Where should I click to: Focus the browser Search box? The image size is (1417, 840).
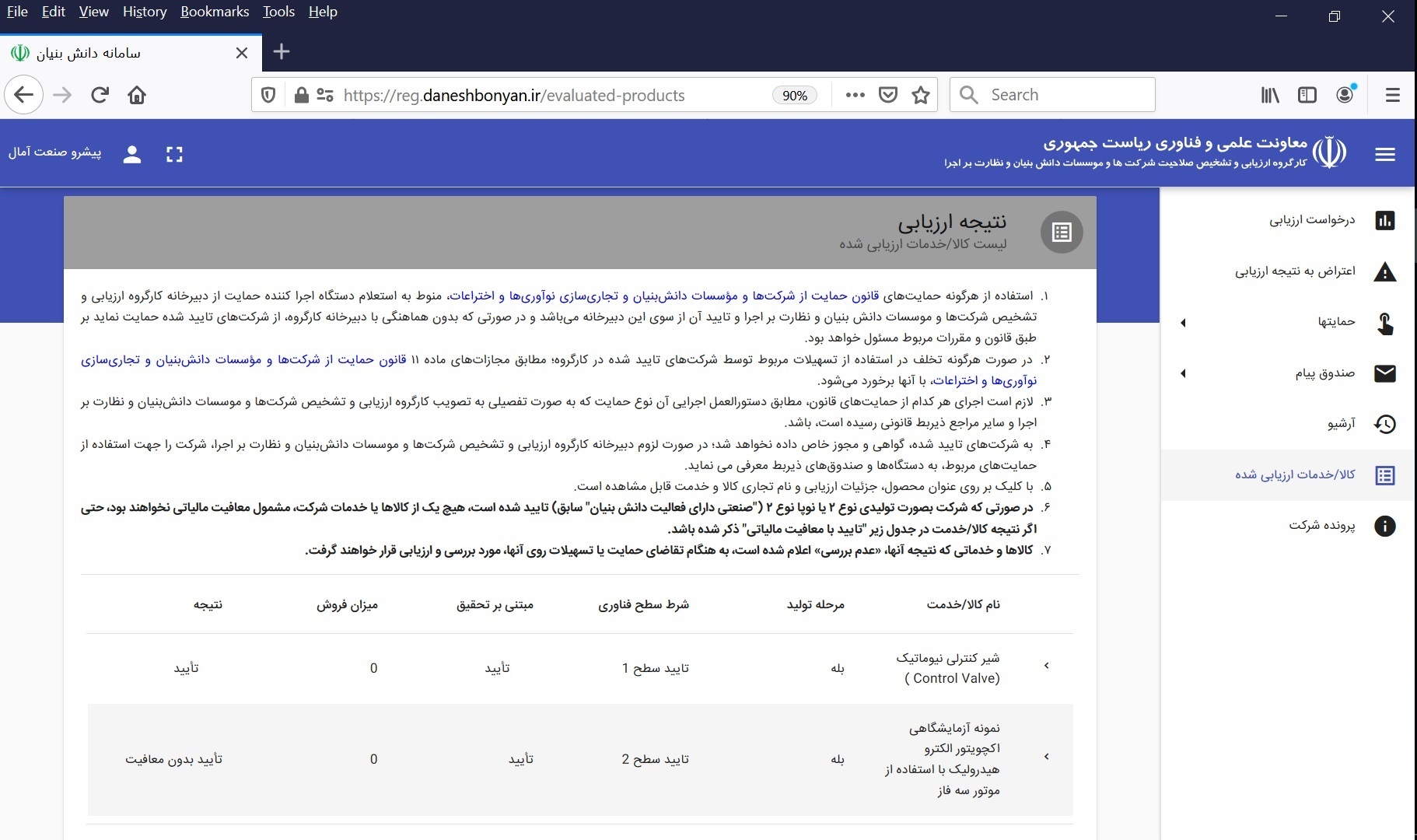click(1052, 95)
